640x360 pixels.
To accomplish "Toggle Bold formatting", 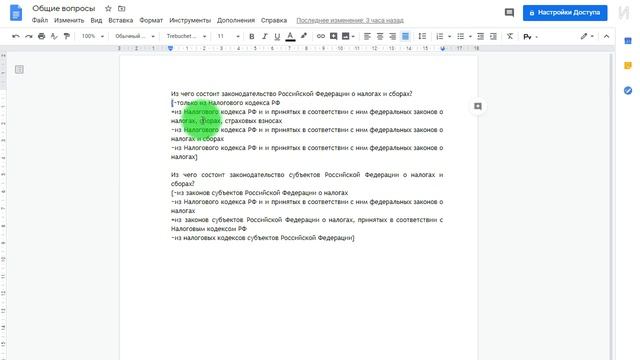I will (x=252, y=36).
